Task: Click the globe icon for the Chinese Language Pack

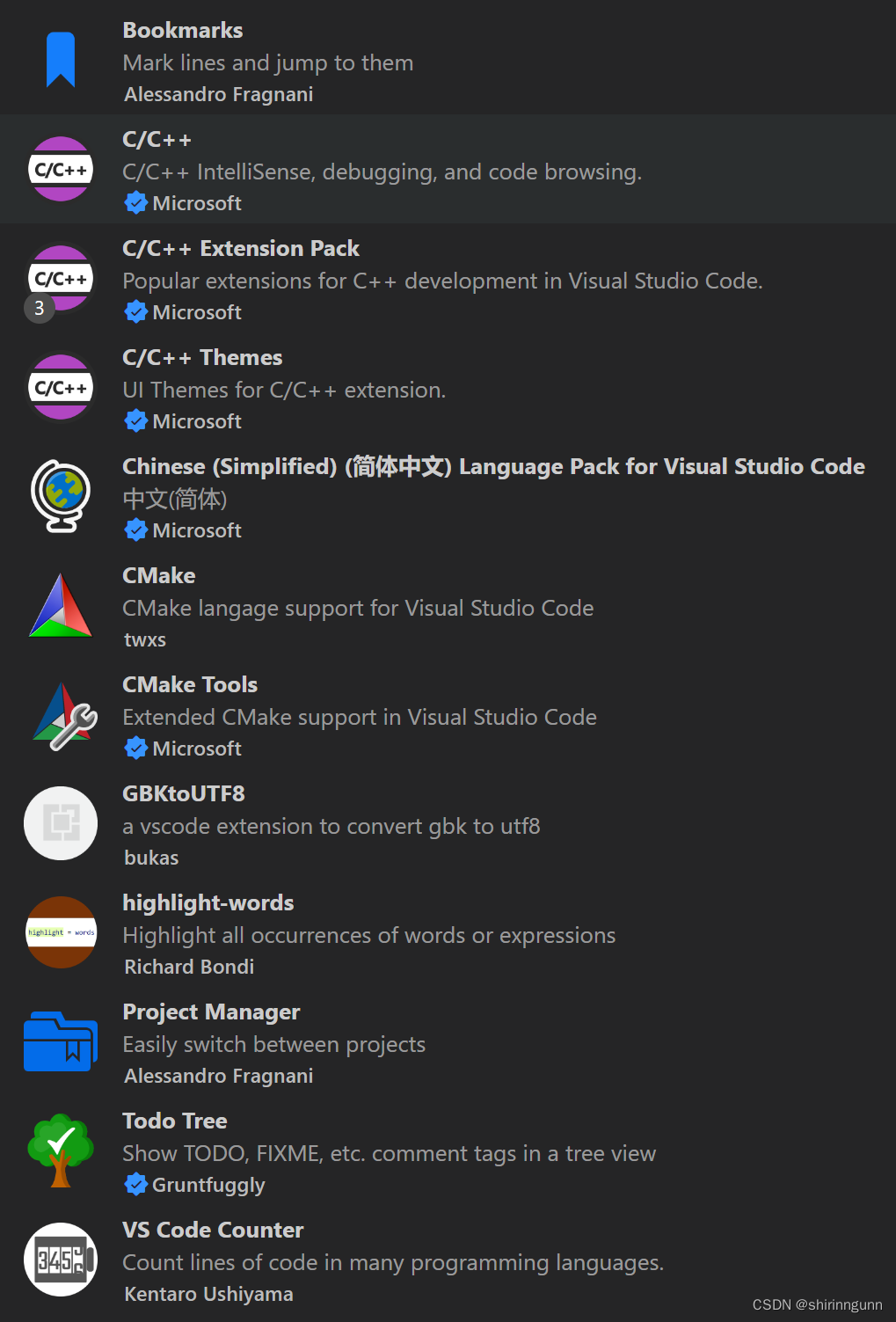Action: (60, 496)
